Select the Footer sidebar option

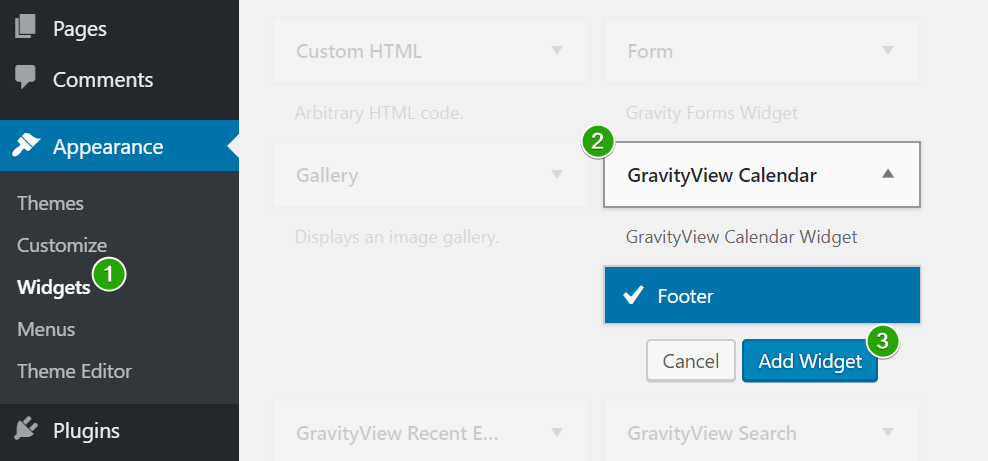click(762, 295)
